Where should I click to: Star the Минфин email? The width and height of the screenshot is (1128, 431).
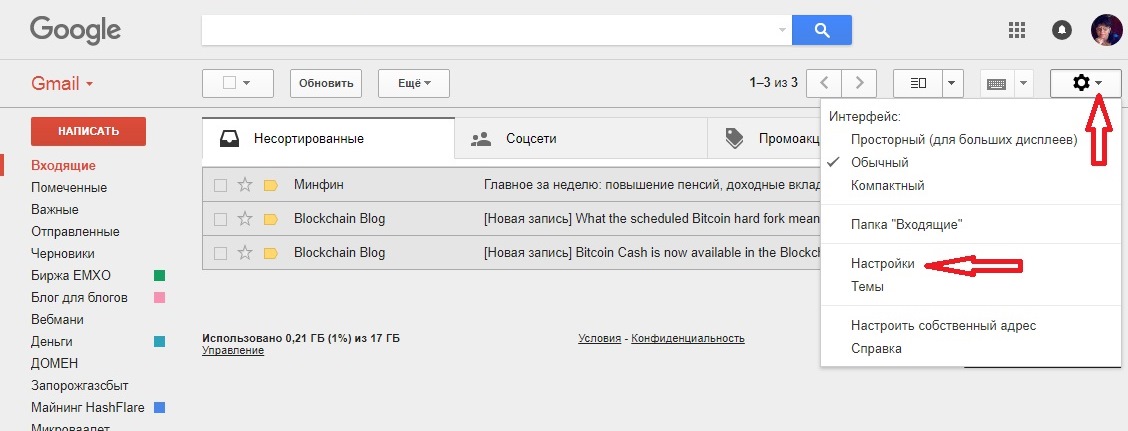245,185
